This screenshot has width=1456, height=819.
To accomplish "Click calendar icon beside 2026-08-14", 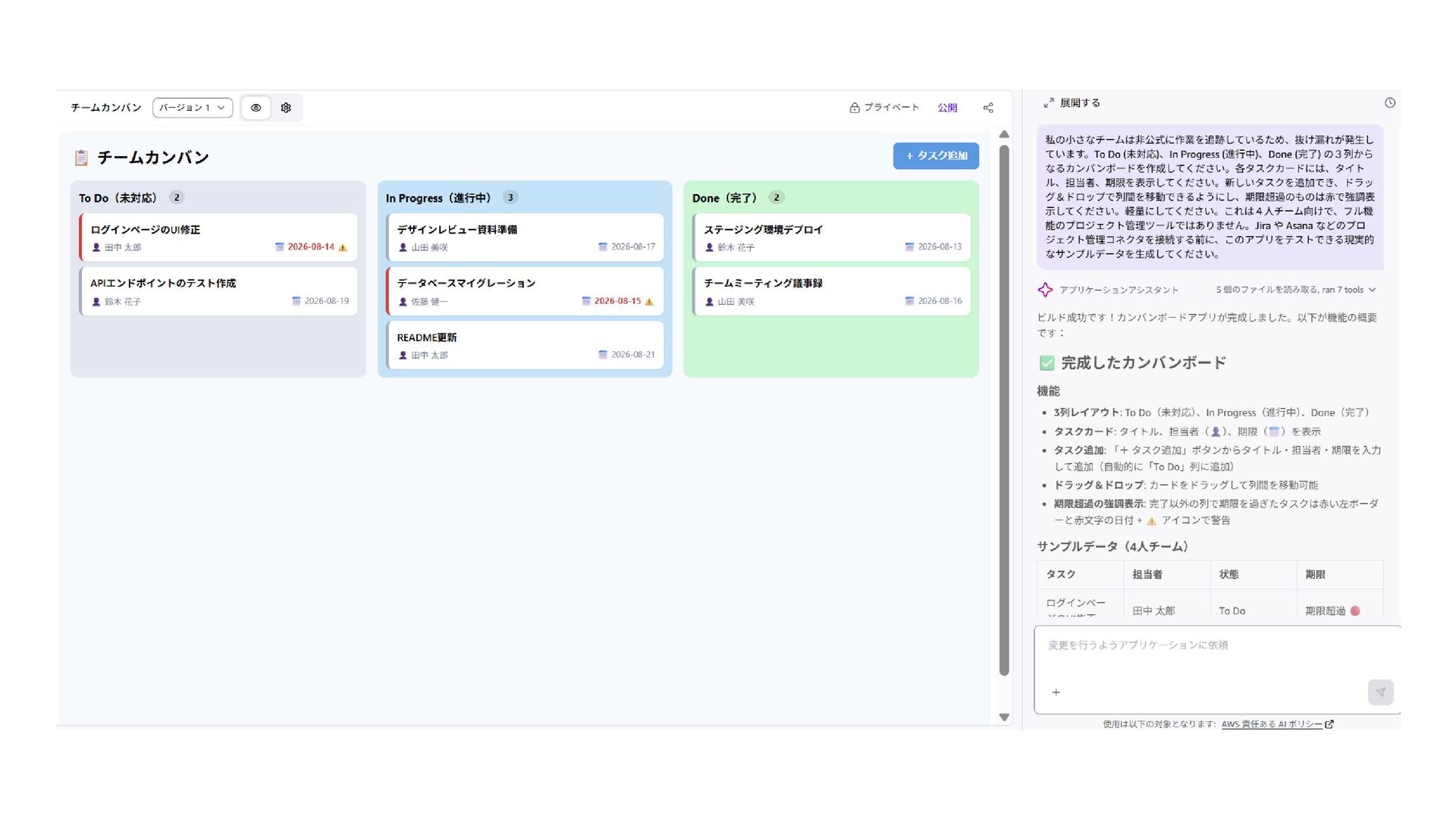I will coord(279,247).
